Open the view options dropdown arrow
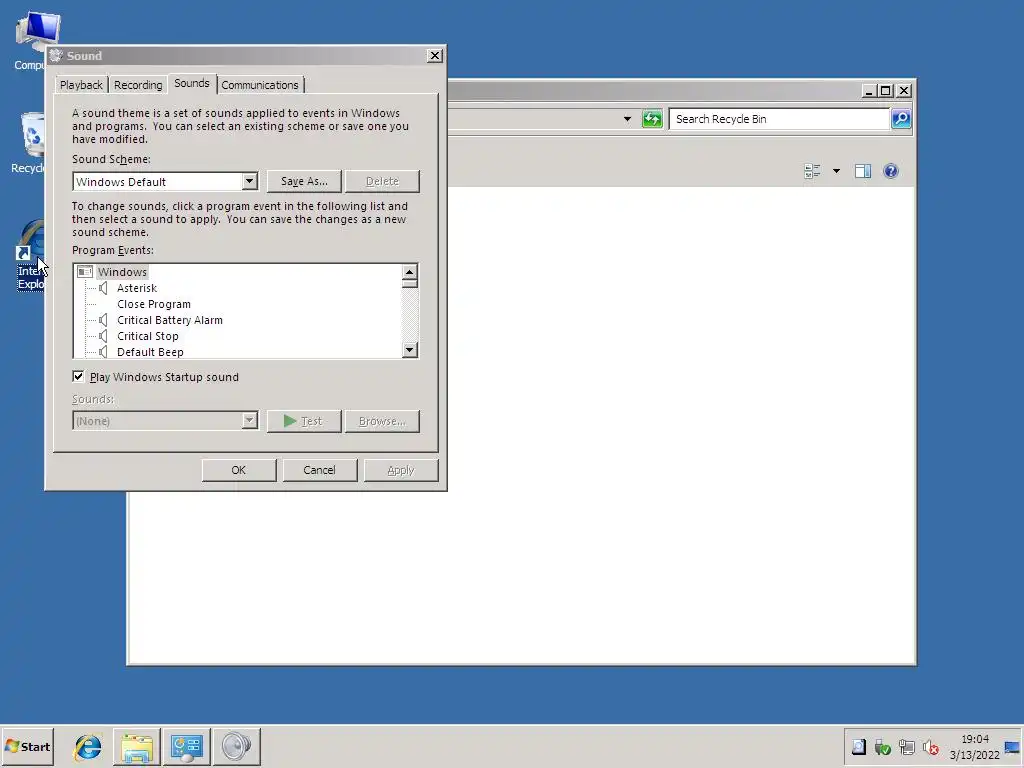The image size is (1024, 768). click(x=837, y=171)
